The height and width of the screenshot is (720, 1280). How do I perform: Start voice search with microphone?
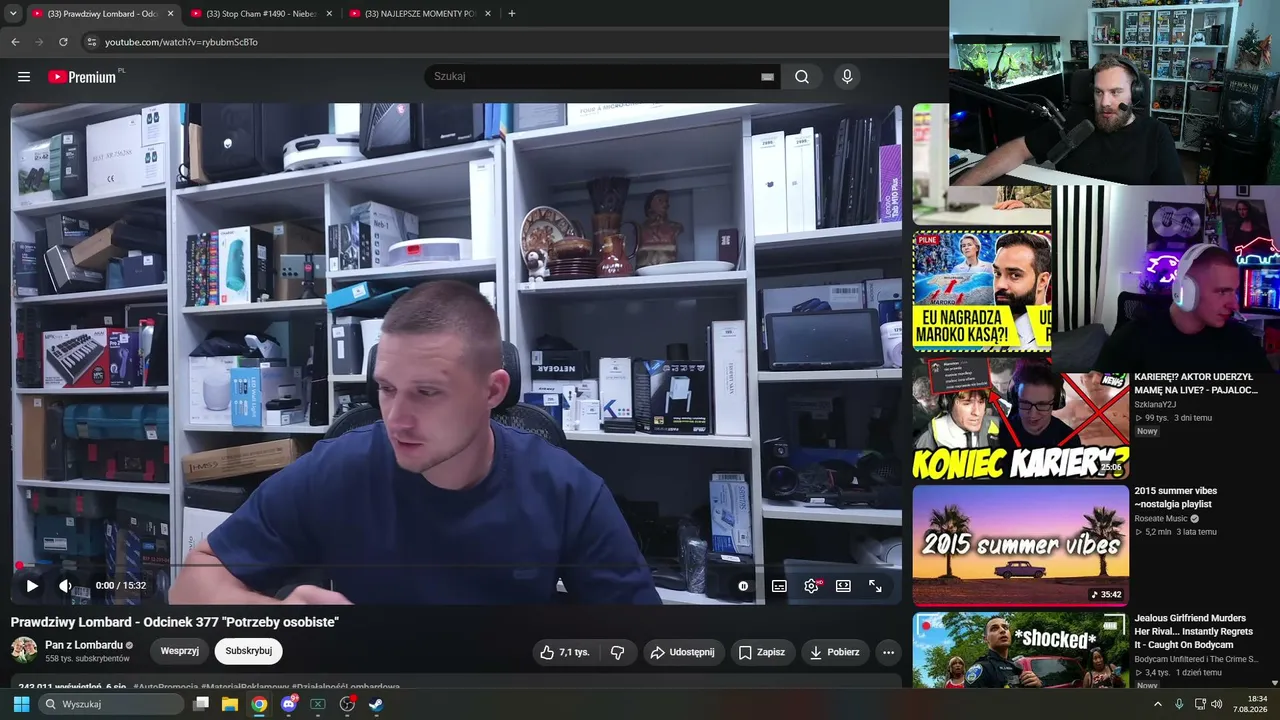point(847,77)
